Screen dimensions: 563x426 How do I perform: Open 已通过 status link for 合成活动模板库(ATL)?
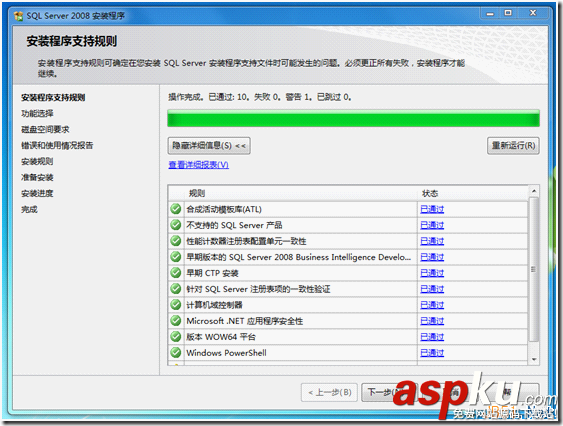coord(432,209)
